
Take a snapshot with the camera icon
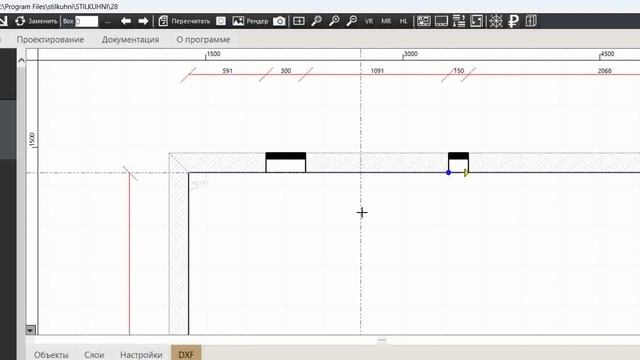(x=279, y=21)
